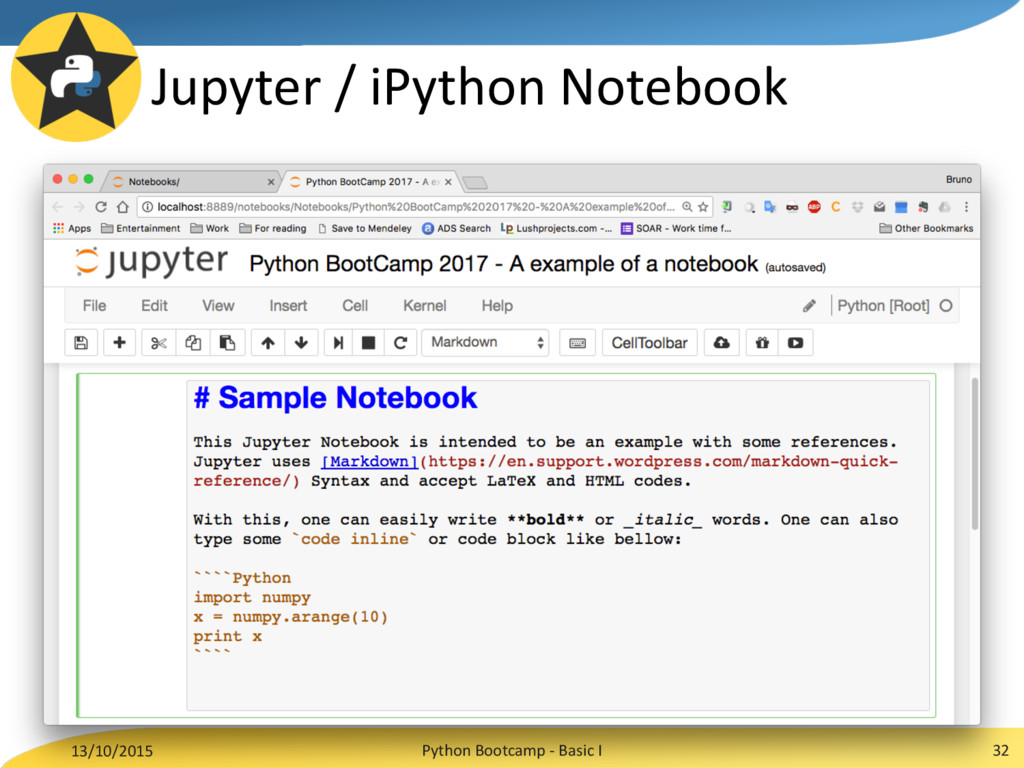
Task: Move selected cell up with arrow
Action: tap(268, 343)
